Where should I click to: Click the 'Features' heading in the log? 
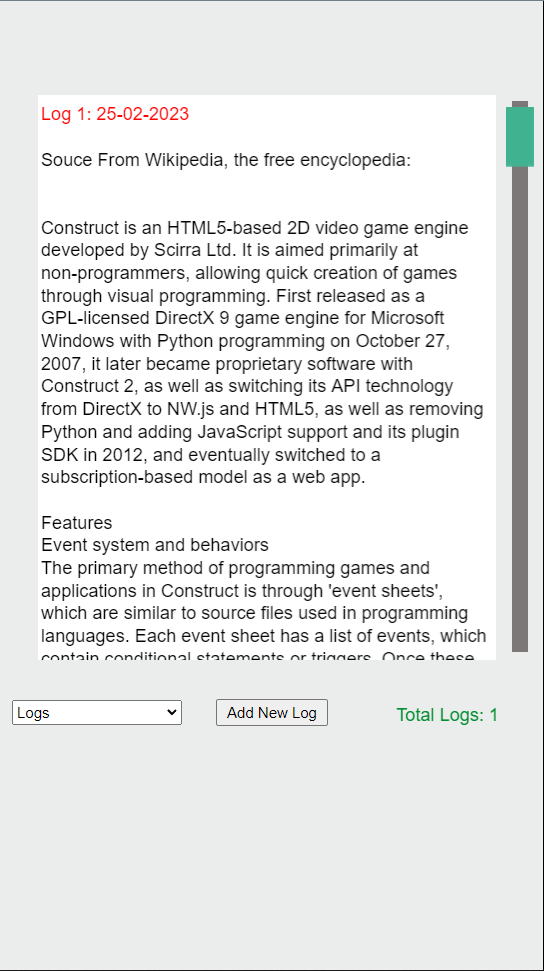click(x=76, y=523)
